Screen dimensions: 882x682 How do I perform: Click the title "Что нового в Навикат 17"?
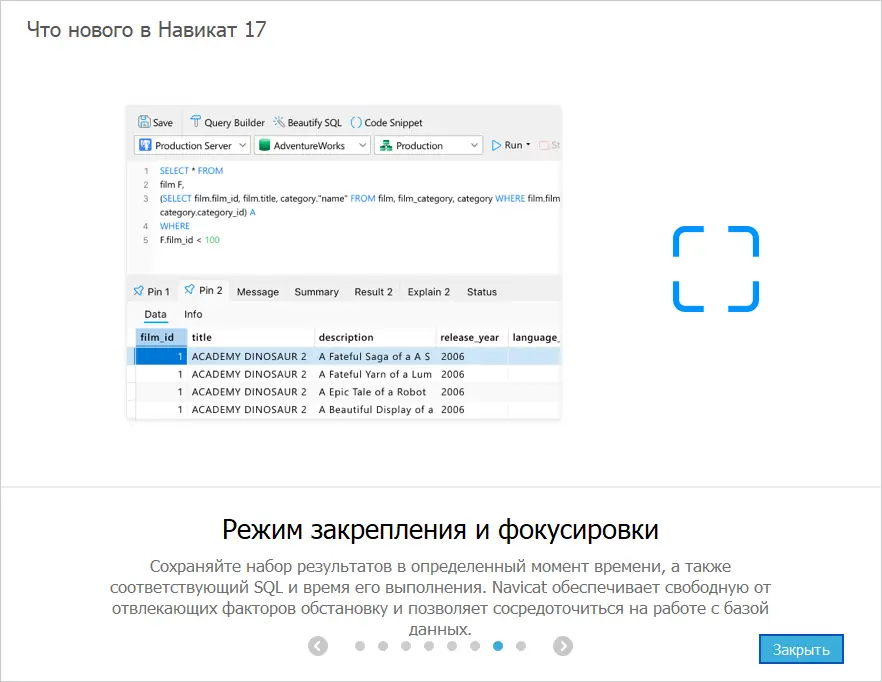[147, 29]
